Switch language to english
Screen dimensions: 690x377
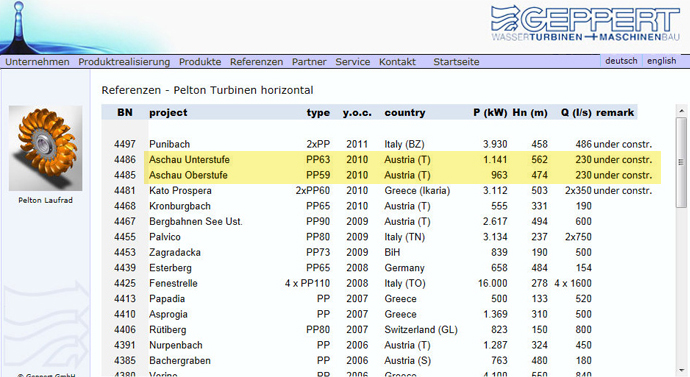pos(661,61)
